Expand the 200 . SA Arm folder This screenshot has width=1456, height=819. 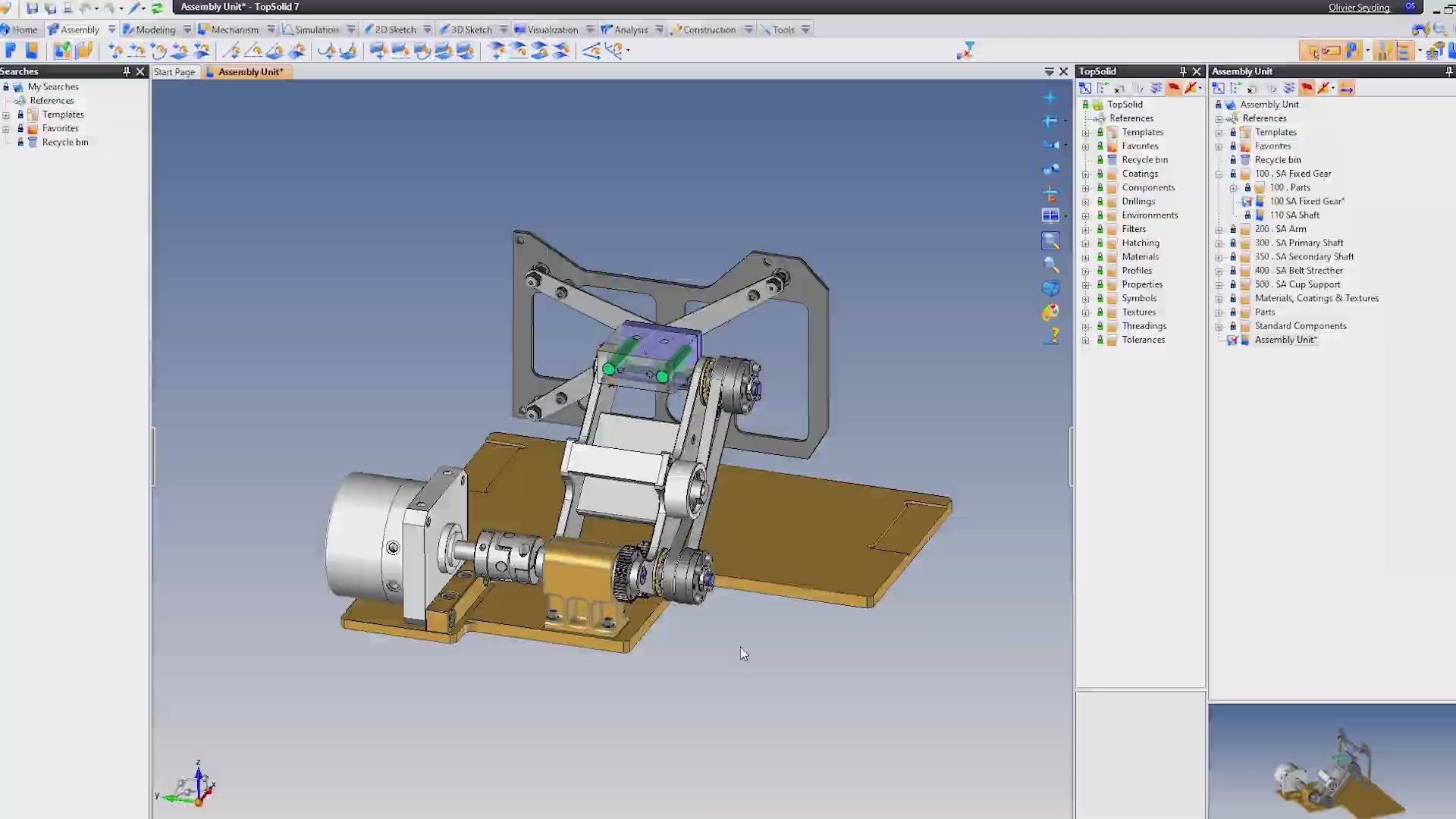[1219, 229]
